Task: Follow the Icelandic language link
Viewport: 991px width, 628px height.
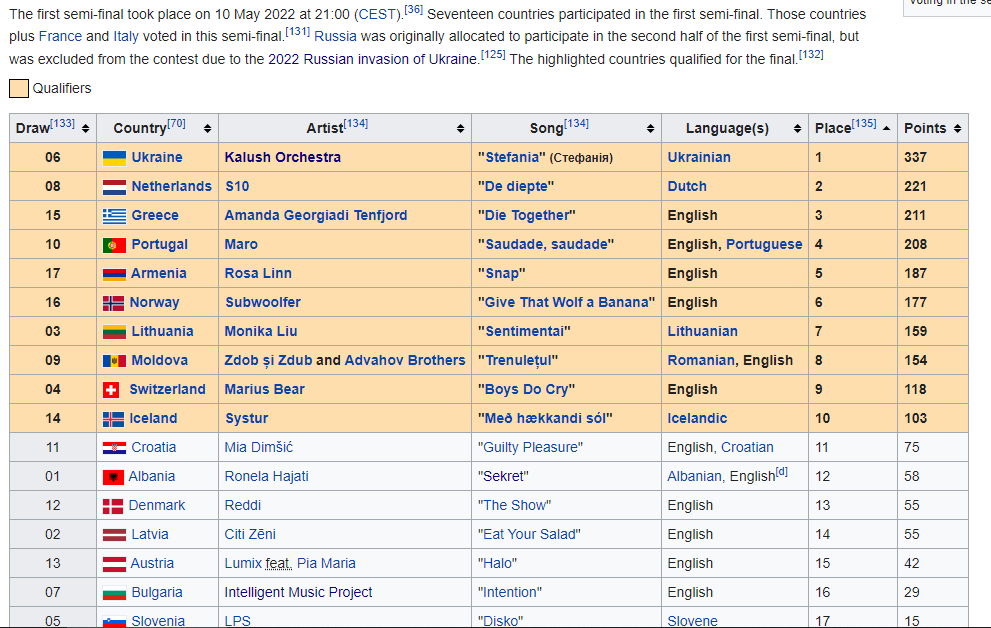Action: pyautogui.click(x=697, y=418)
